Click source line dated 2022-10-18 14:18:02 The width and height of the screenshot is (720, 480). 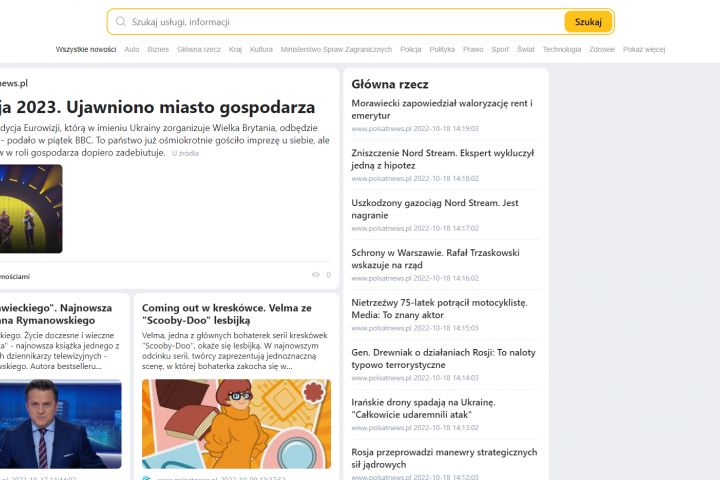[415, 178]
